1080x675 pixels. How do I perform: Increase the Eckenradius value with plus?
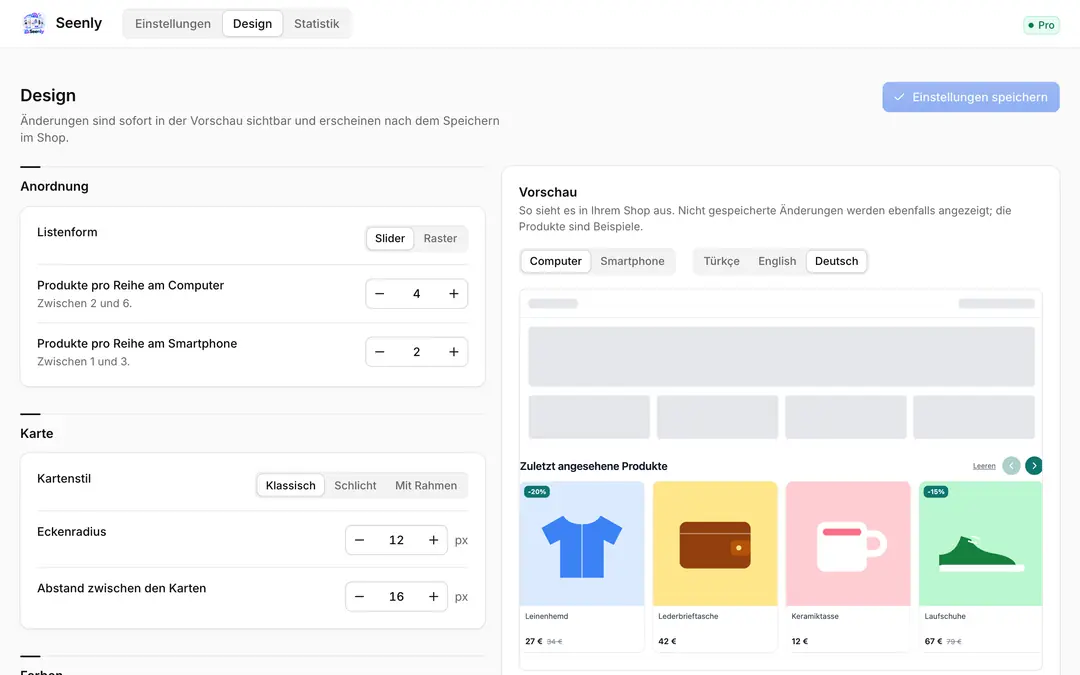[433, 540]
